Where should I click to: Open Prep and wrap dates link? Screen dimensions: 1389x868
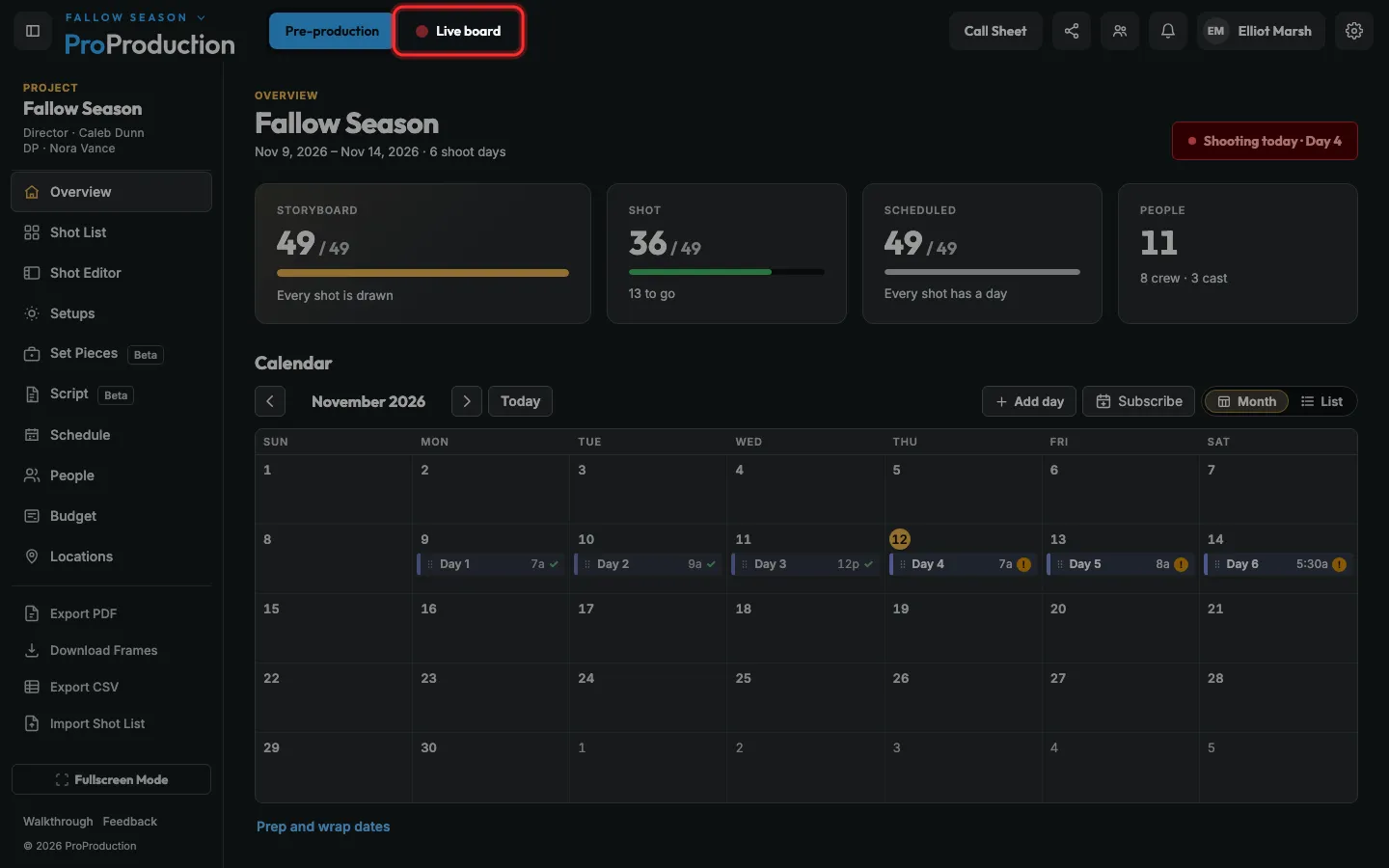(323, 827)
